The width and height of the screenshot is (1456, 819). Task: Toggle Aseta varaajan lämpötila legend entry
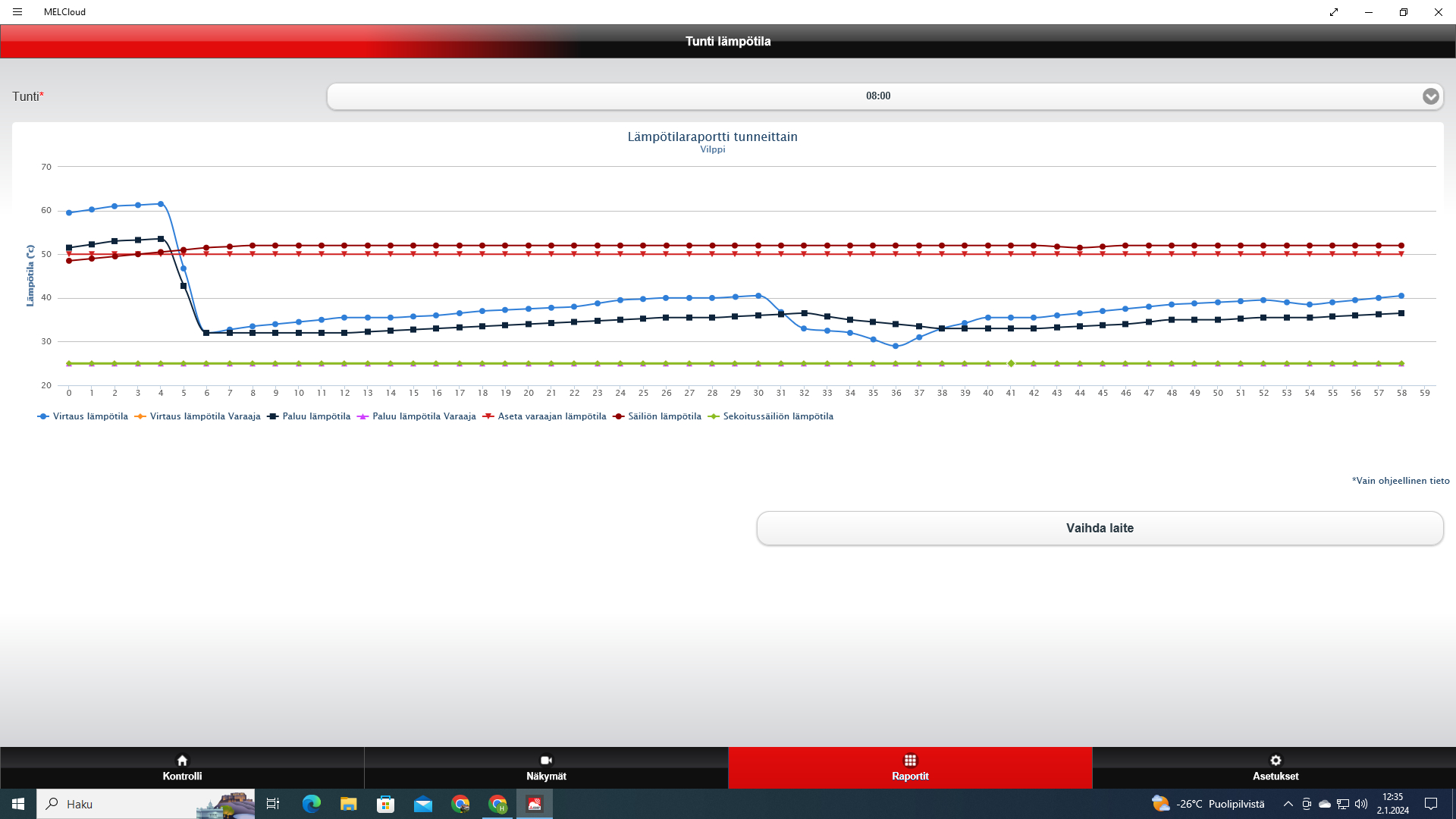(x=551, y=416)
